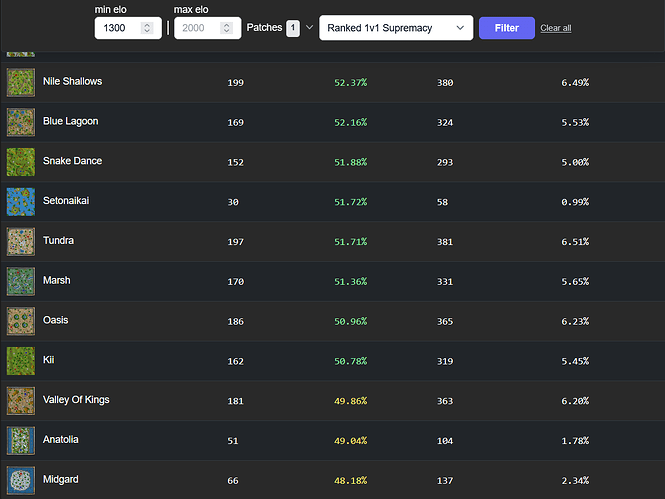Click the max elo stepper arrows
Viewport: 665px width, 499px height.
tap(227, 28)
